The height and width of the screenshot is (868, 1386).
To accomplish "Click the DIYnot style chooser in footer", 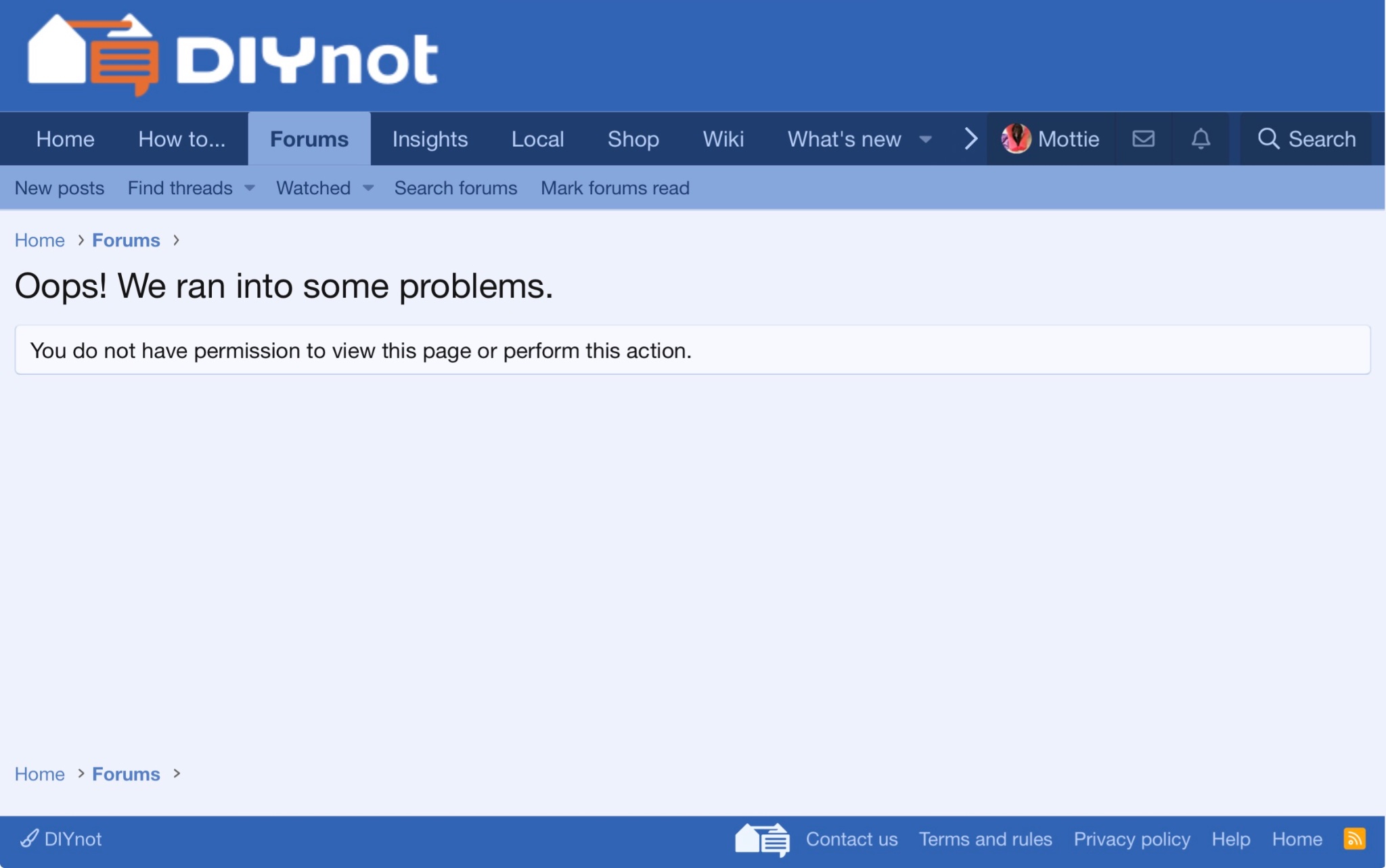I will [61, 839].
